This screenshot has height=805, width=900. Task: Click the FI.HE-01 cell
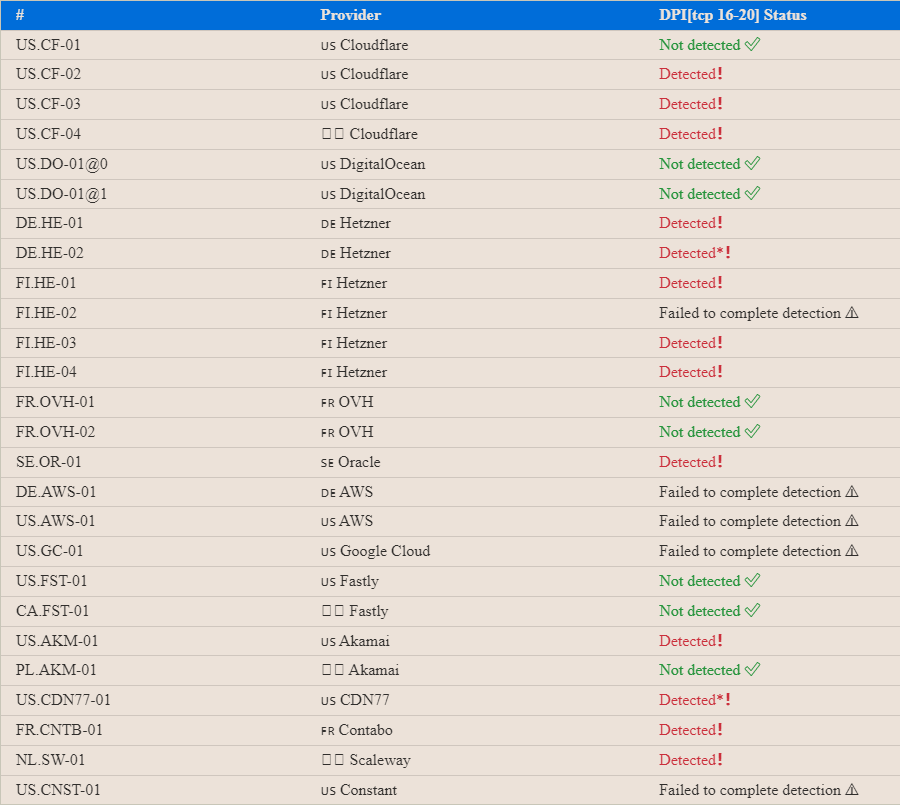(46, 282)
